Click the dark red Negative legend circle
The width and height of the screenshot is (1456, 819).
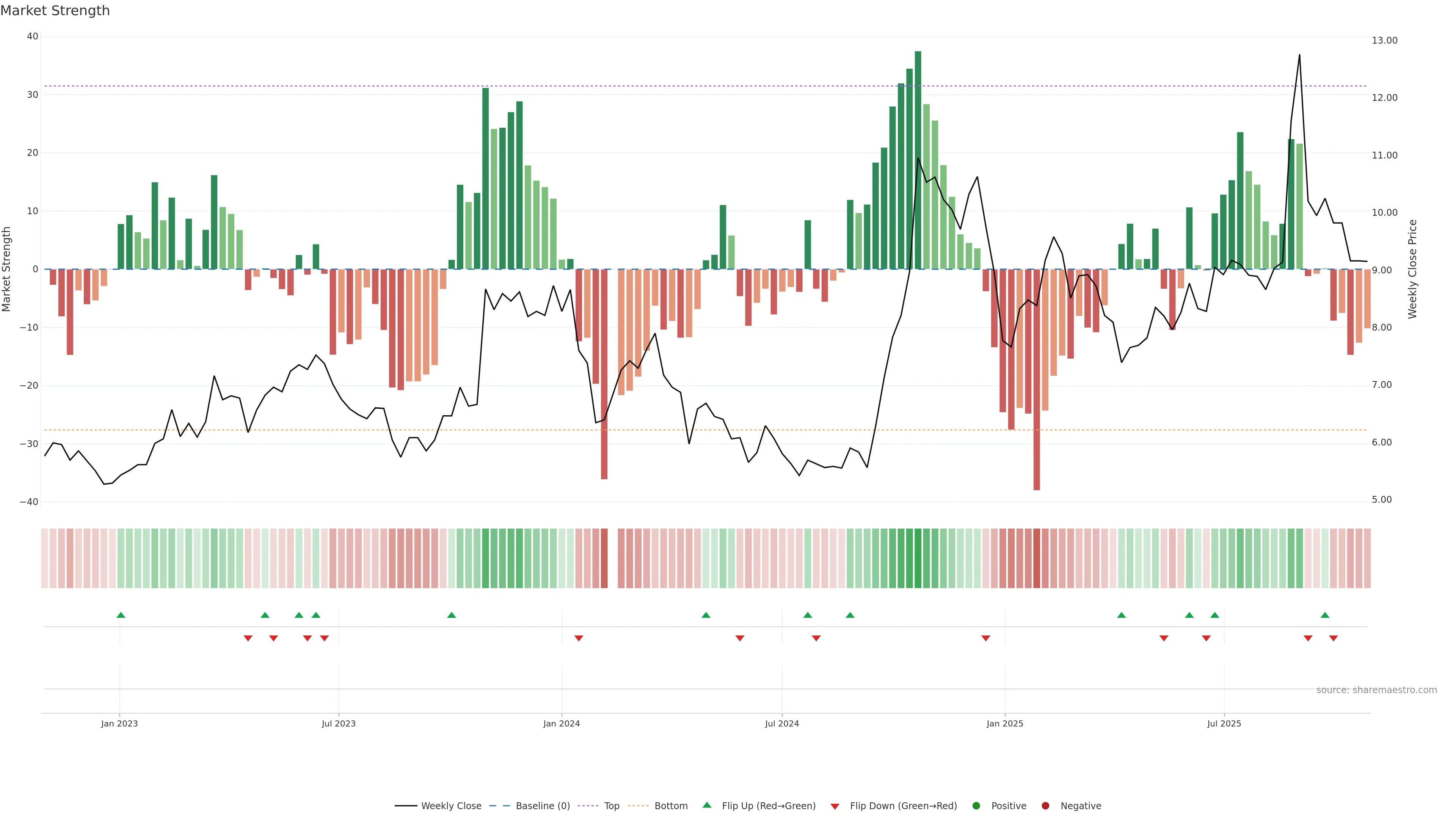tap(1045, 806)
